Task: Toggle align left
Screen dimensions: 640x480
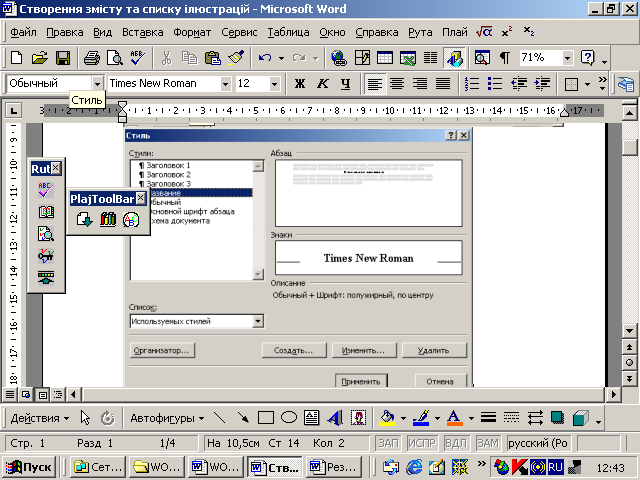Action: [x=375, y=84]
